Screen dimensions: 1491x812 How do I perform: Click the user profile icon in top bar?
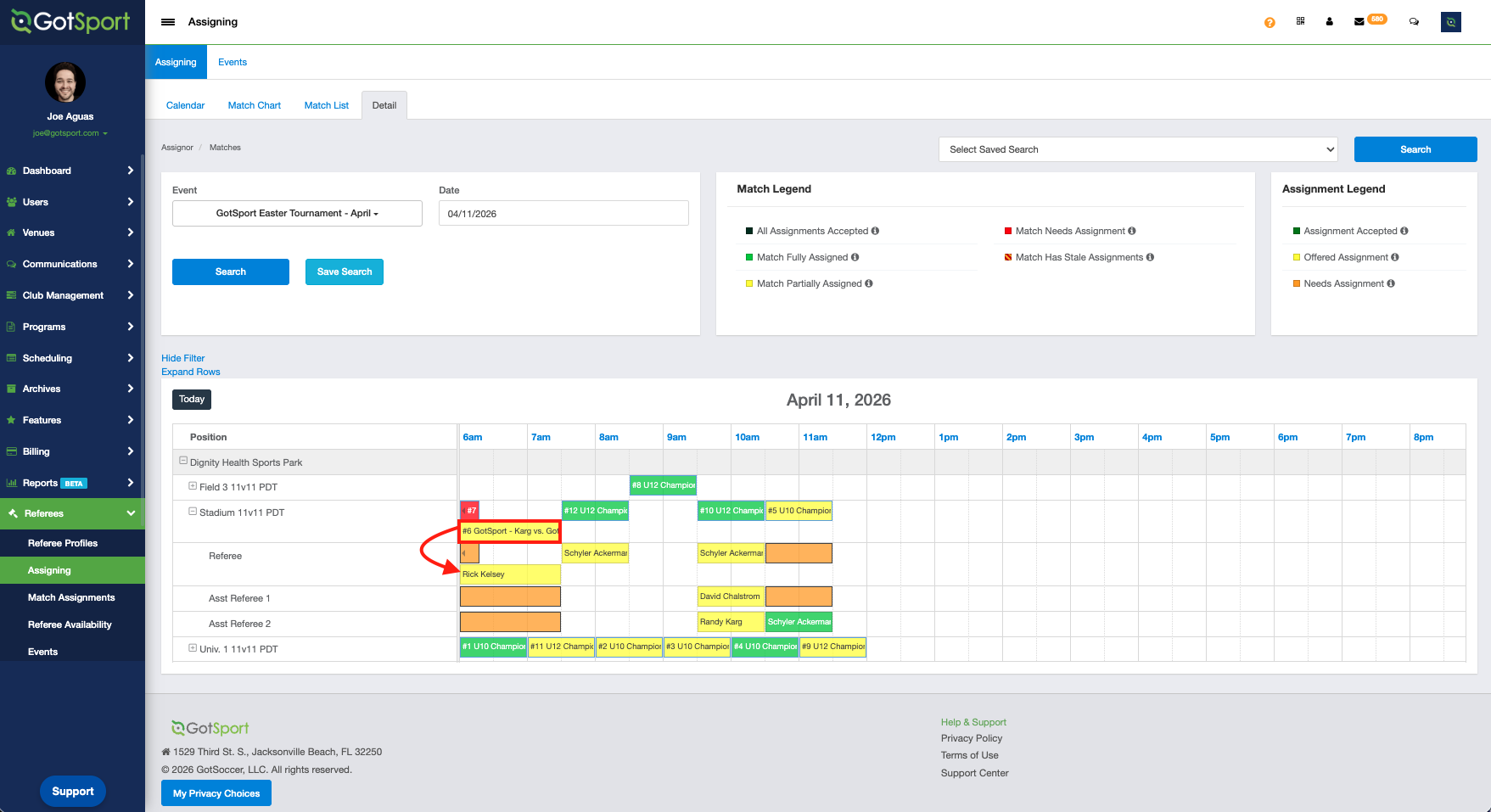pyautogui.click(x=1329, y=22)
